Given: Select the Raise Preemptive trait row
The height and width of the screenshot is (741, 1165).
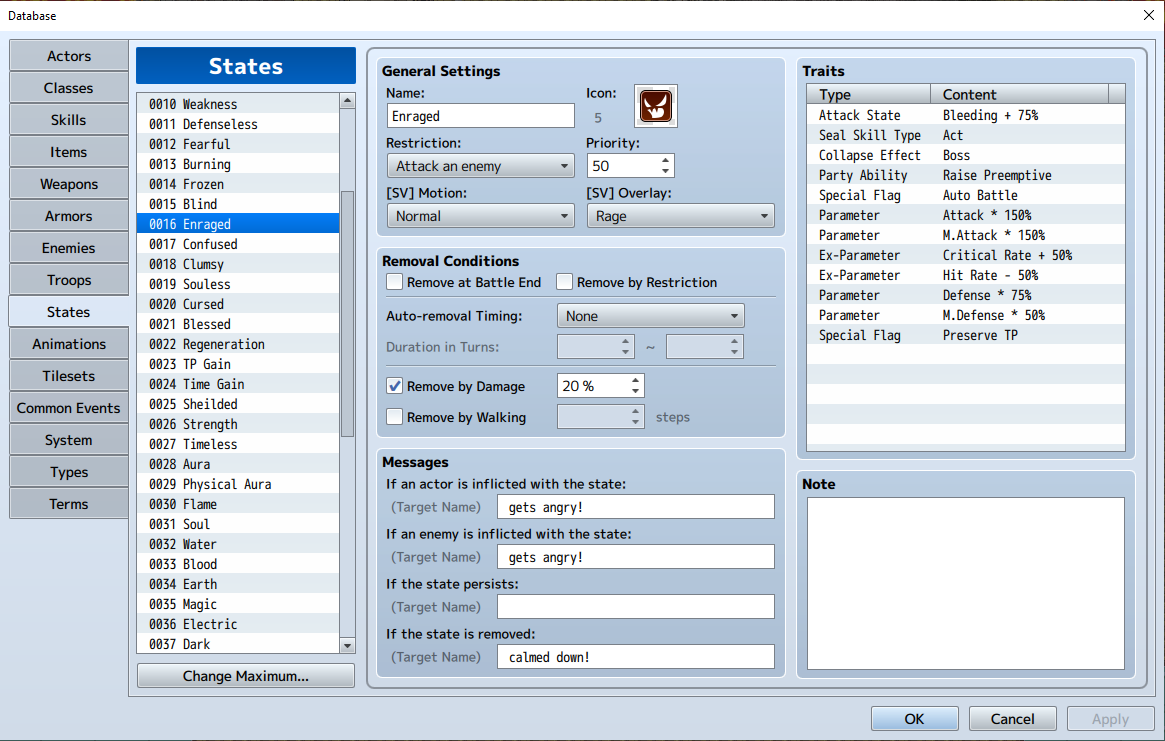Looking at the screenshot, I should tap(965, 175).
